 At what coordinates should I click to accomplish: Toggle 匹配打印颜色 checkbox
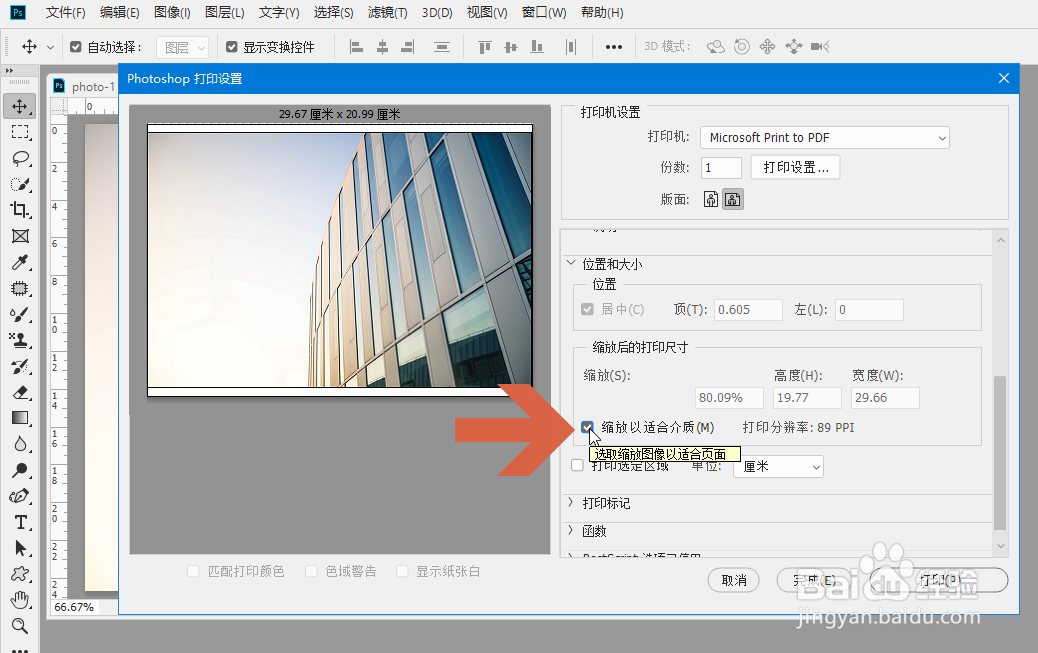(193, 571)
